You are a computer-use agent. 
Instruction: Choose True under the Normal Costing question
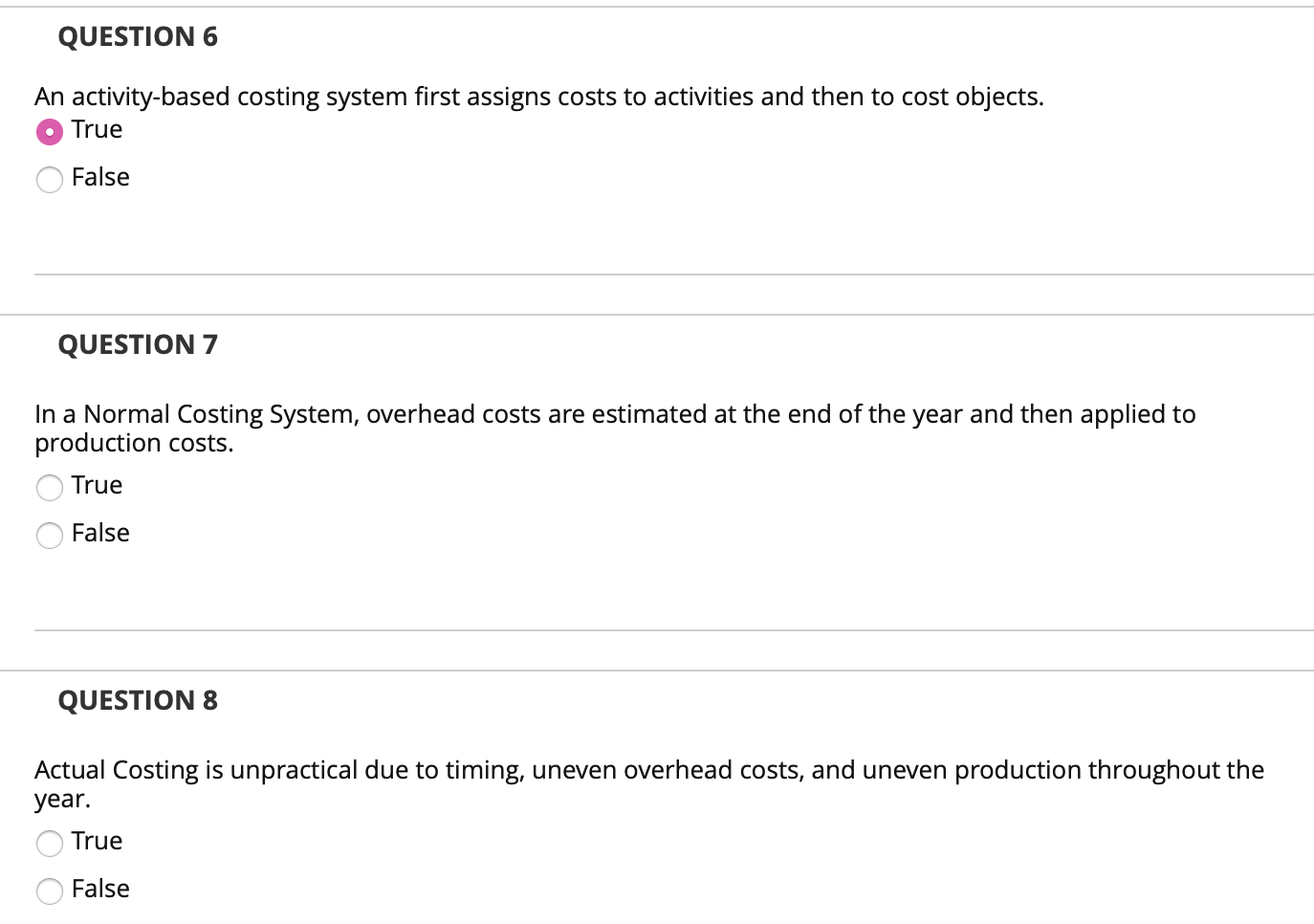50,488
